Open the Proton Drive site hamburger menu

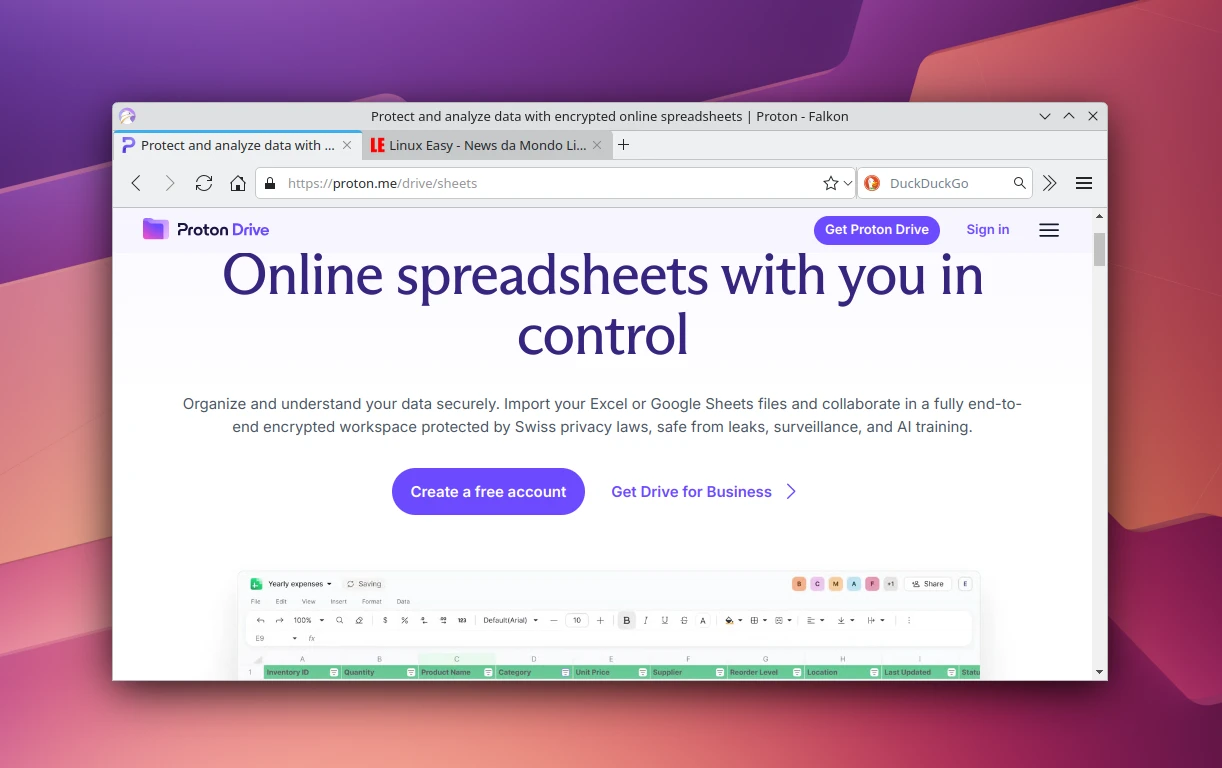1048,230
